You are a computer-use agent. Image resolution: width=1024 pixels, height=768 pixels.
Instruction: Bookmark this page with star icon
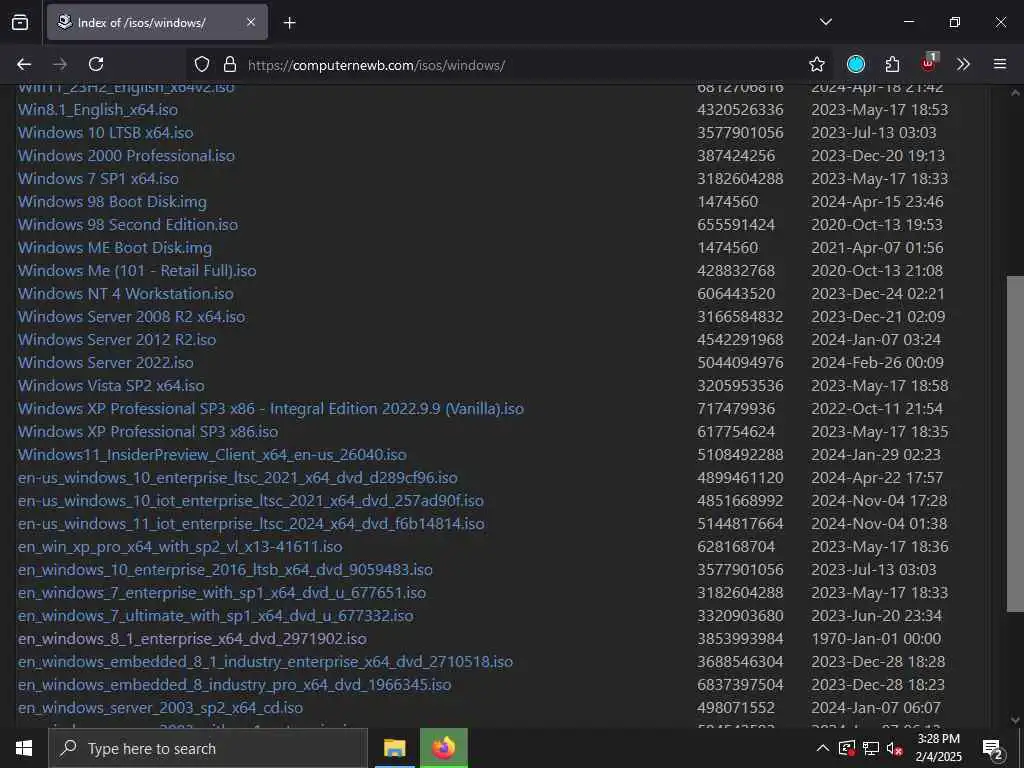[x=816, y=64]
